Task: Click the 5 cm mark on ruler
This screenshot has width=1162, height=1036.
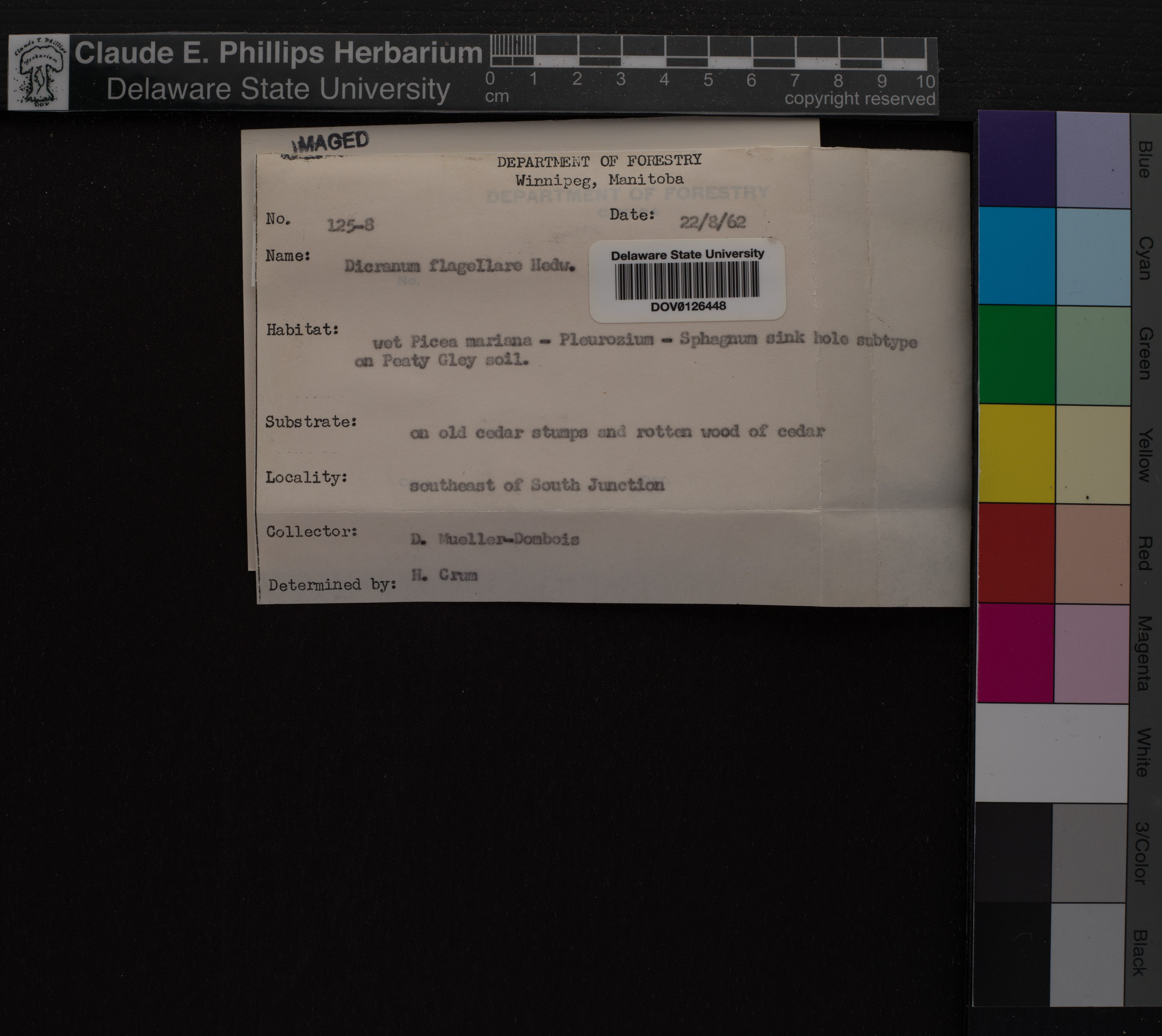Action: pos(708,80)
